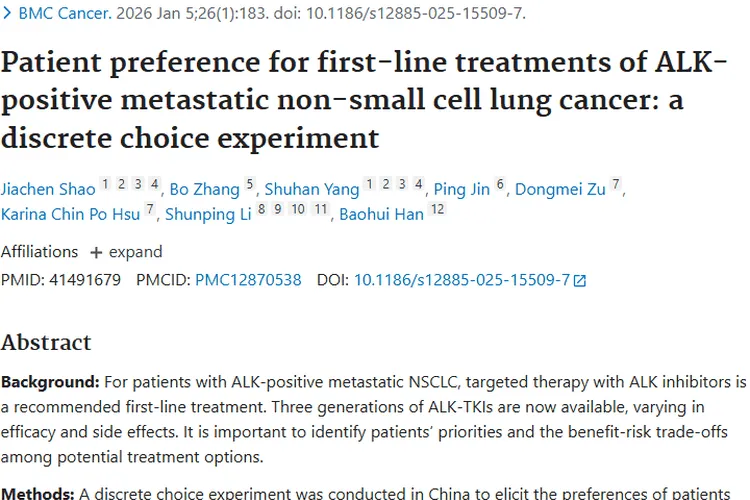
Task: Click affiliation superscript 6 after Ping Jin
Action: tap(501, 185)
